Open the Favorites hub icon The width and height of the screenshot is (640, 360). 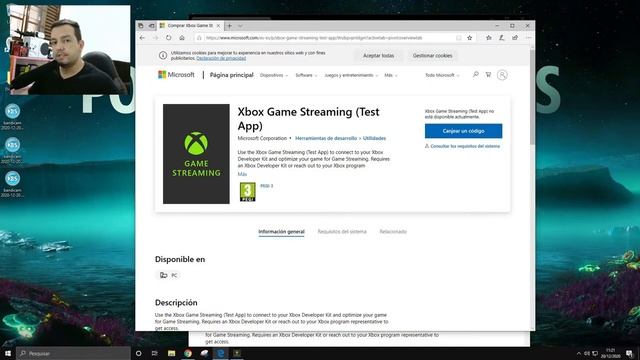pos(489,38)
